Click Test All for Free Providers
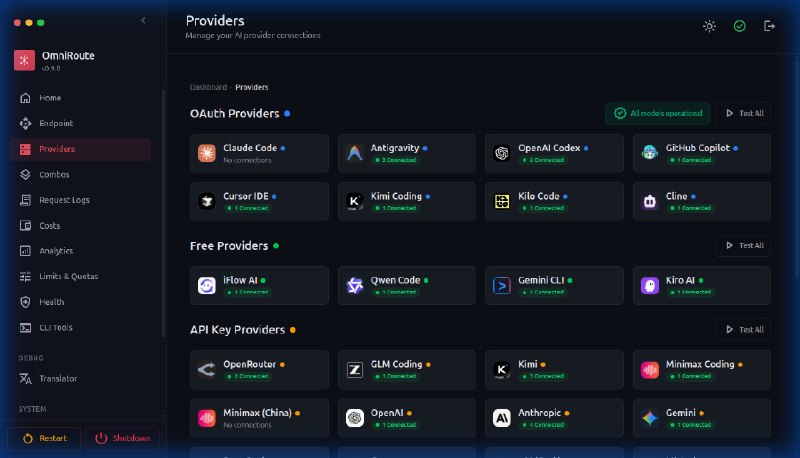Image resolution: width=800 pixels, height=458 pixels. (743, 245)
